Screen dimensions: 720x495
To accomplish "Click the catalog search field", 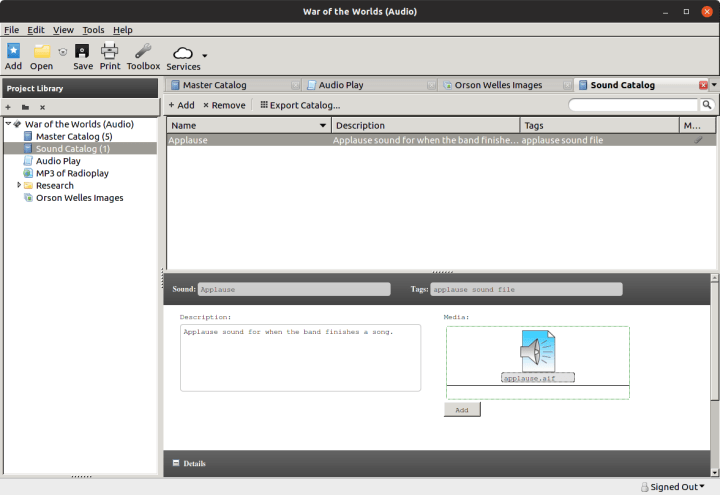I will click(633, 105).
